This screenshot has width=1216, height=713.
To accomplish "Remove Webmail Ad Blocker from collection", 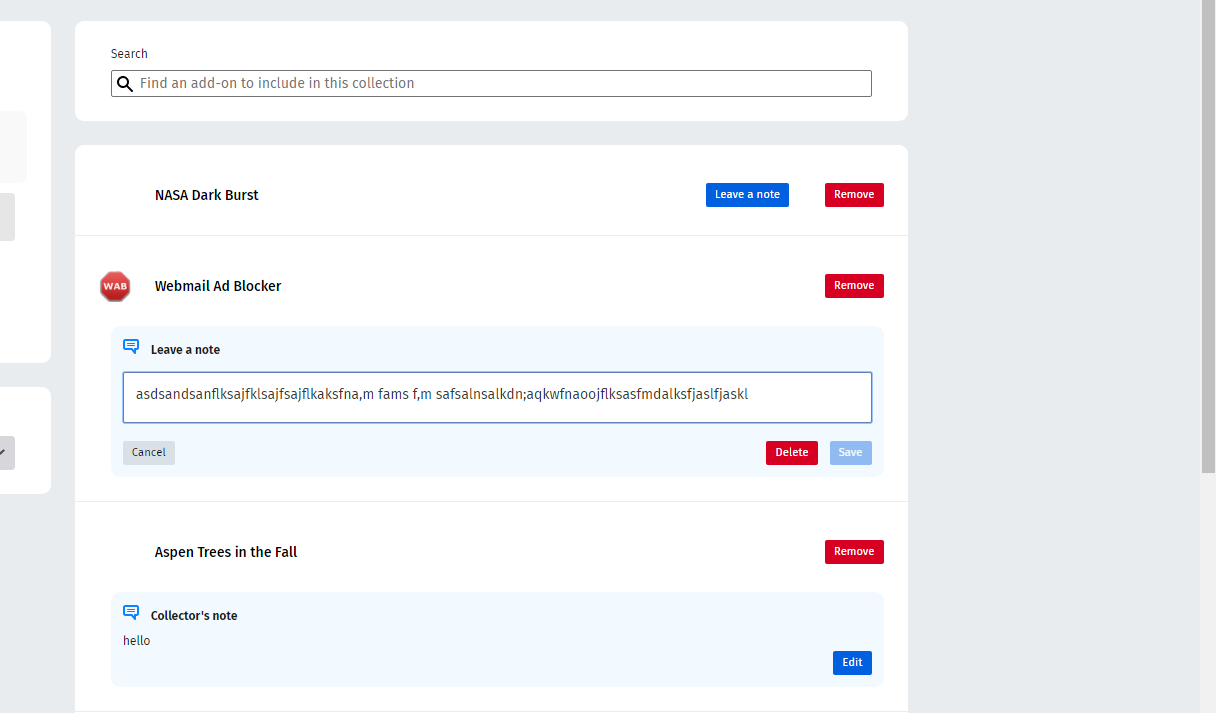I will [854, 286].
